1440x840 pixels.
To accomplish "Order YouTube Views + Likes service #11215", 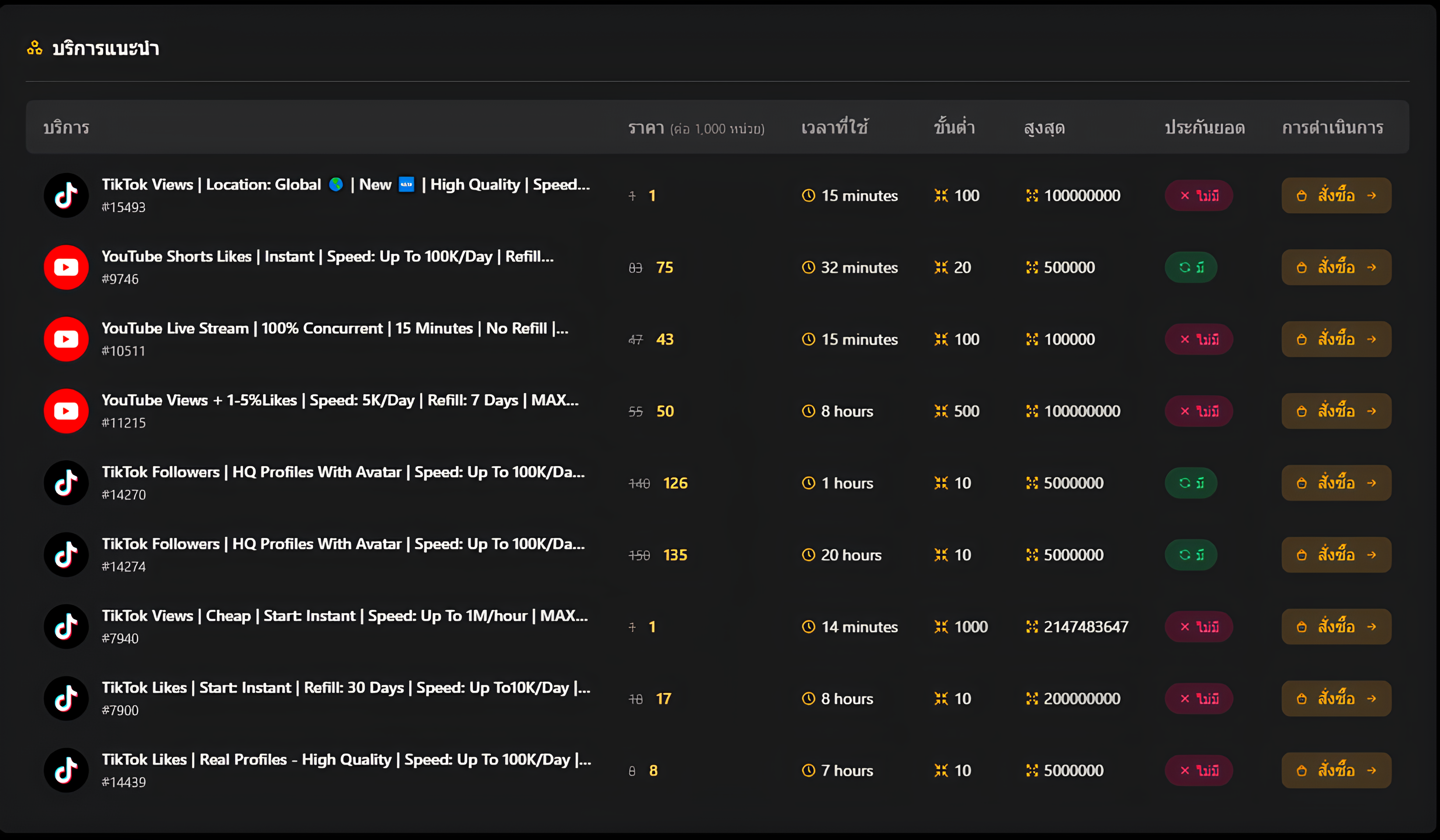I will [1336, 411].
